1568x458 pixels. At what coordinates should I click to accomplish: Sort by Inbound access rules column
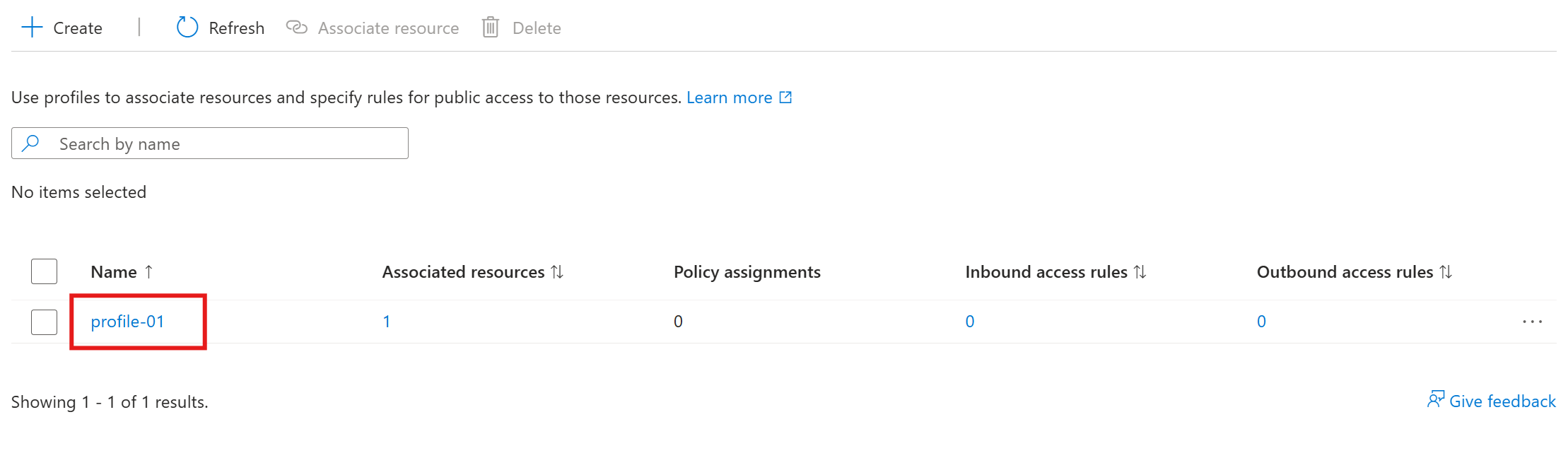[x=1140, y=271]
